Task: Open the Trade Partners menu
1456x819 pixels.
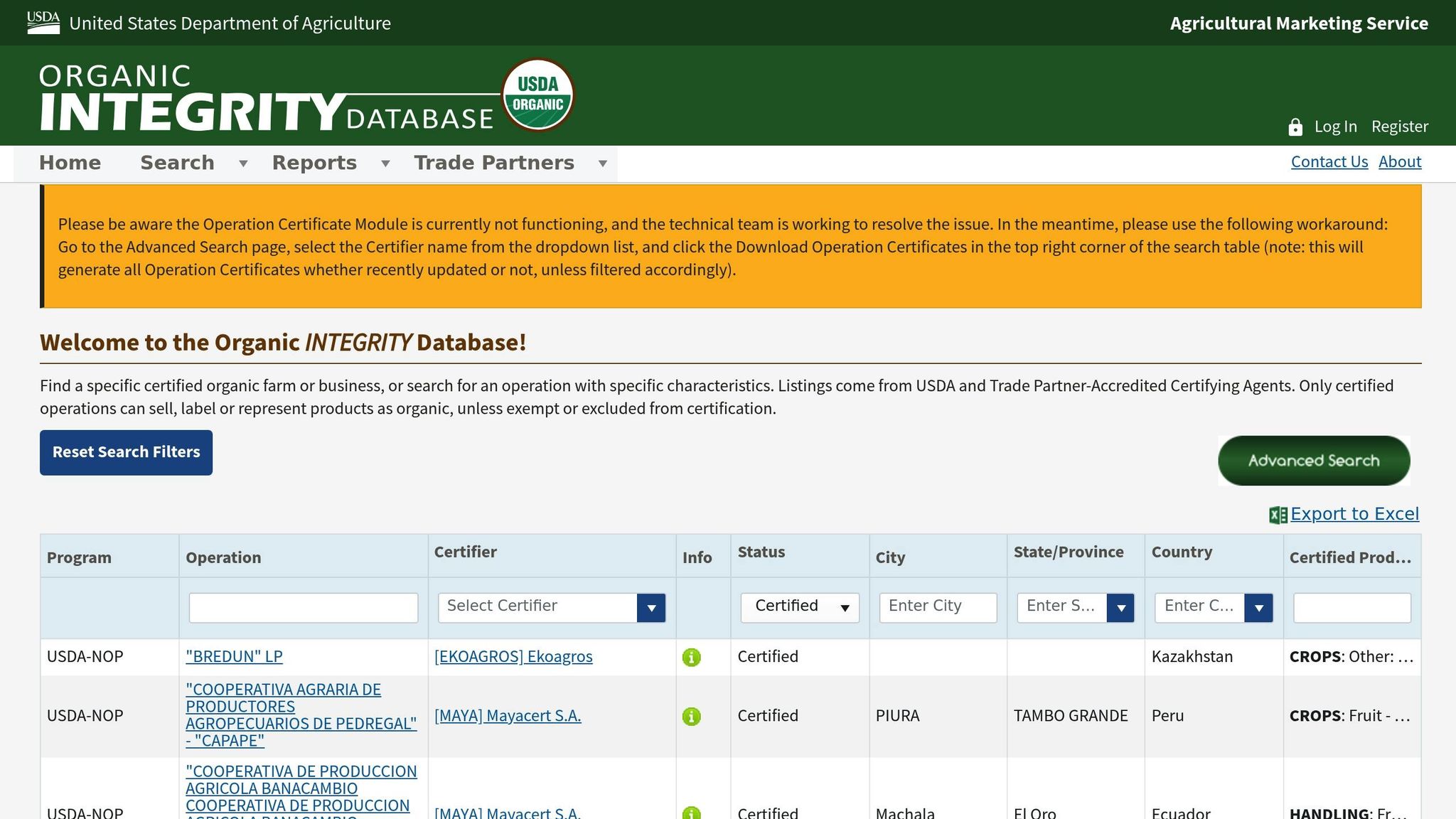Action: (x=494, y=162)
